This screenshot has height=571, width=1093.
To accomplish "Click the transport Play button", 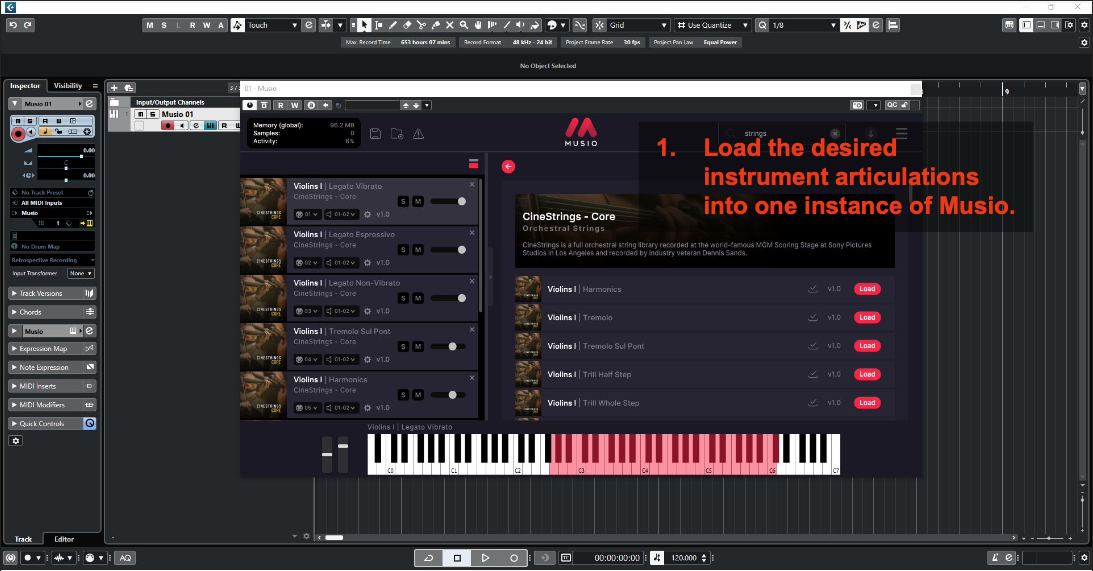I will click(x=485, y=558).
